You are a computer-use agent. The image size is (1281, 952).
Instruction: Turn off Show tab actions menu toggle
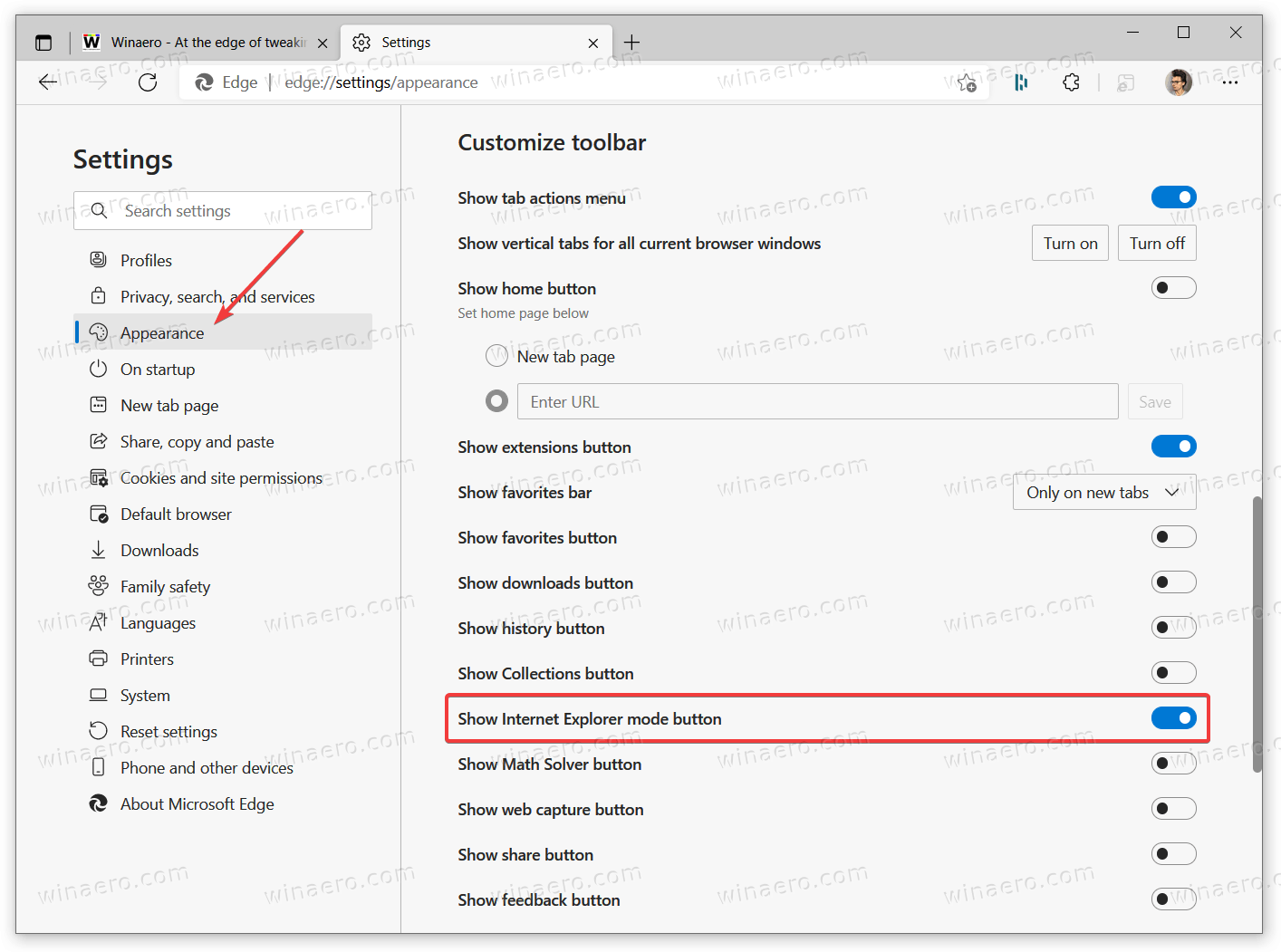pyautogui.click(x=1173, y=197)
